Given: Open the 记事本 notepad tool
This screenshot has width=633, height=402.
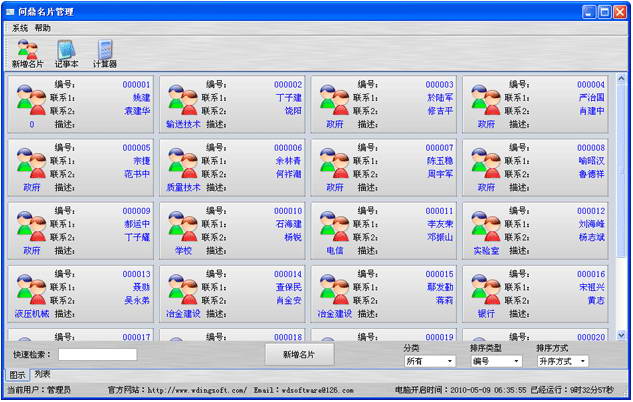Looking at the screenshot, I should pos(66,54).
